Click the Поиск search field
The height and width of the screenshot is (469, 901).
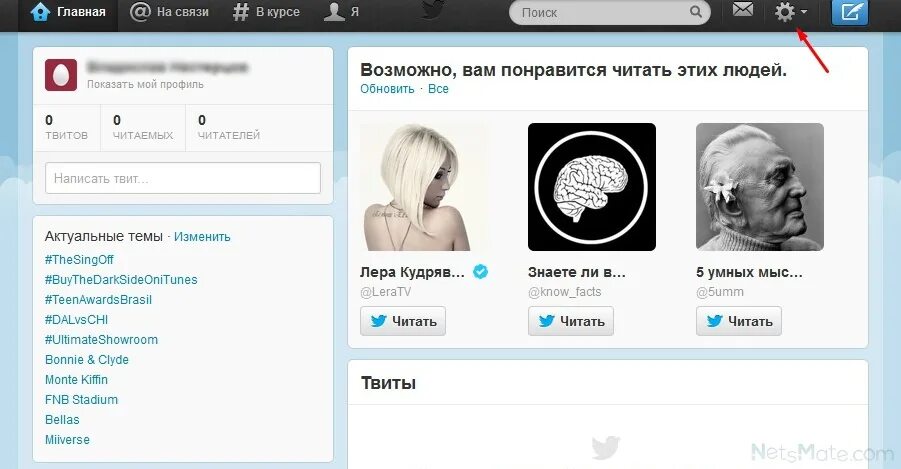pos(609,12)
